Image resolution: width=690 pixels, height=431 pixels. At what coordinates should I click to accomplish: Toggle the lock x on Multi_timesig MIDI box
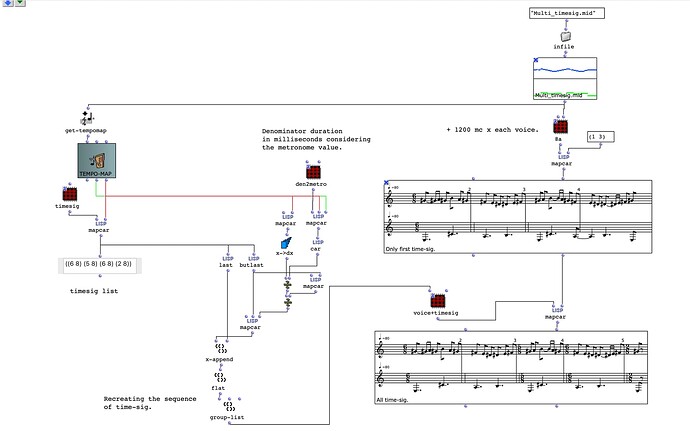(x=537, y=60)
